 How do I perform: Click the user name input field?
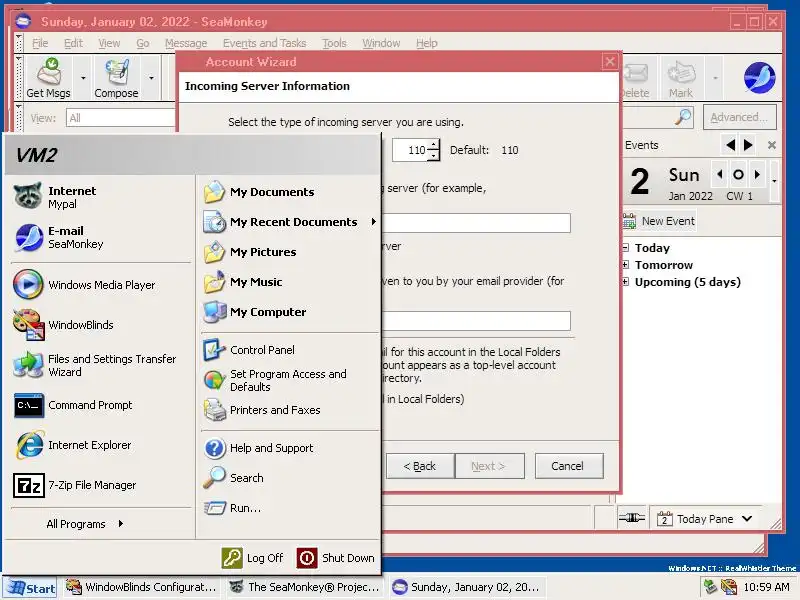476,321
